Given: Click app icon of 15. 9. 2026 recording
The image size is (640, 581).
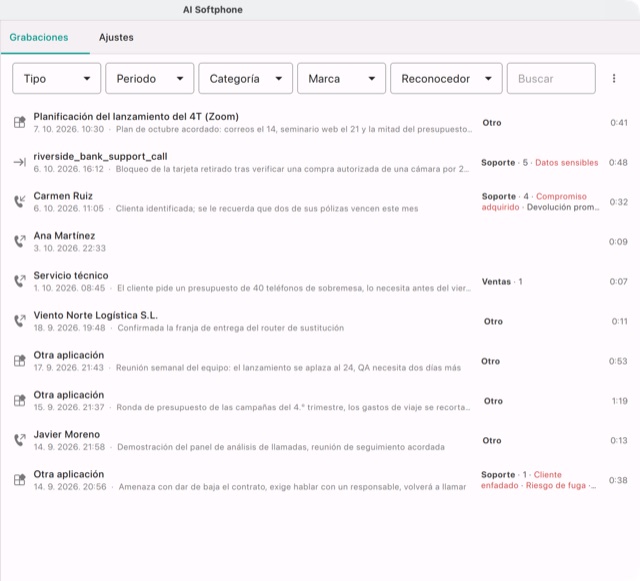Looking at the screenshot, I should 20,401.
